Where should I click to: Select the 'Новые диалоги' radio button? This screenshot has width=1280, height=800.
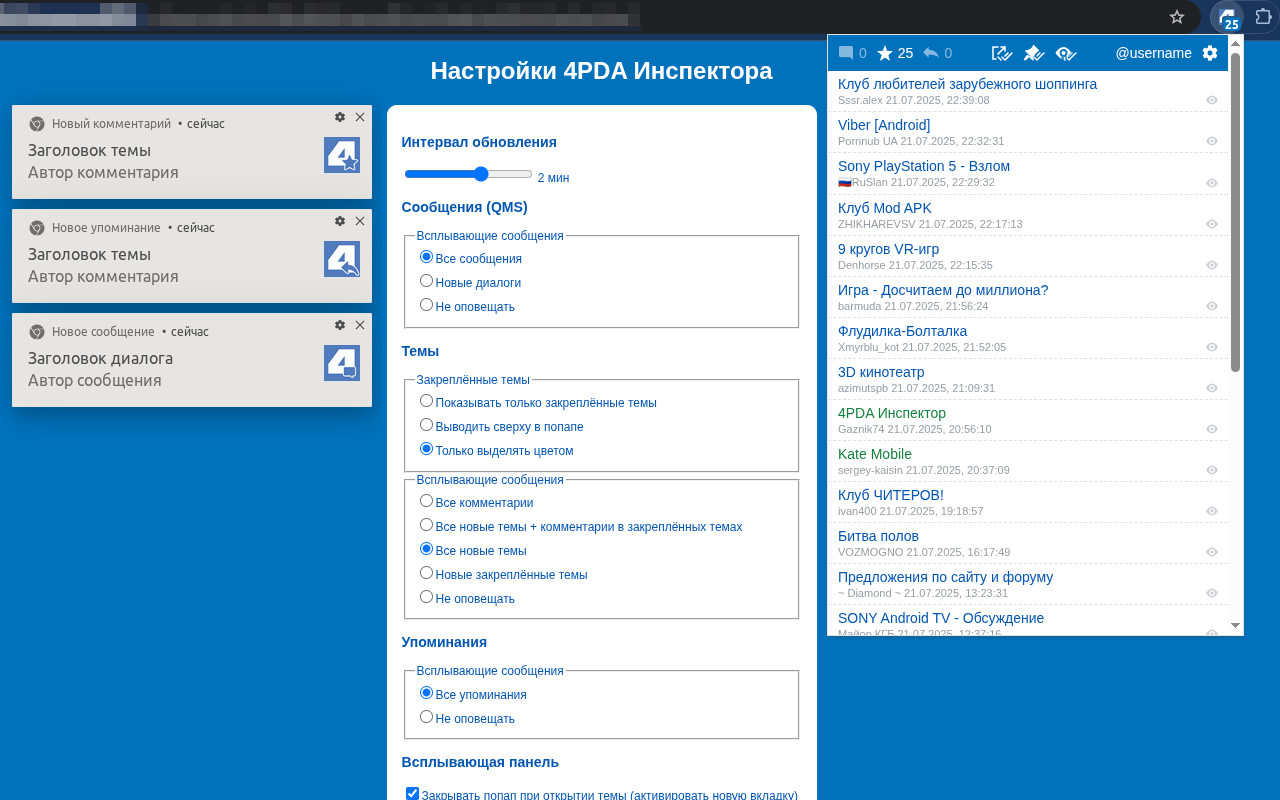pos(426,282)
